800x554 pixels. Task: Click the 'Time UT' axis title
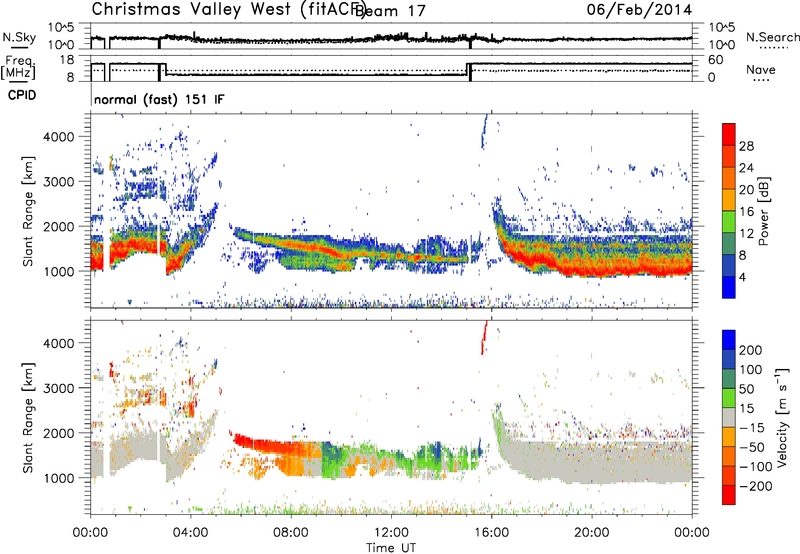point(391,547)
